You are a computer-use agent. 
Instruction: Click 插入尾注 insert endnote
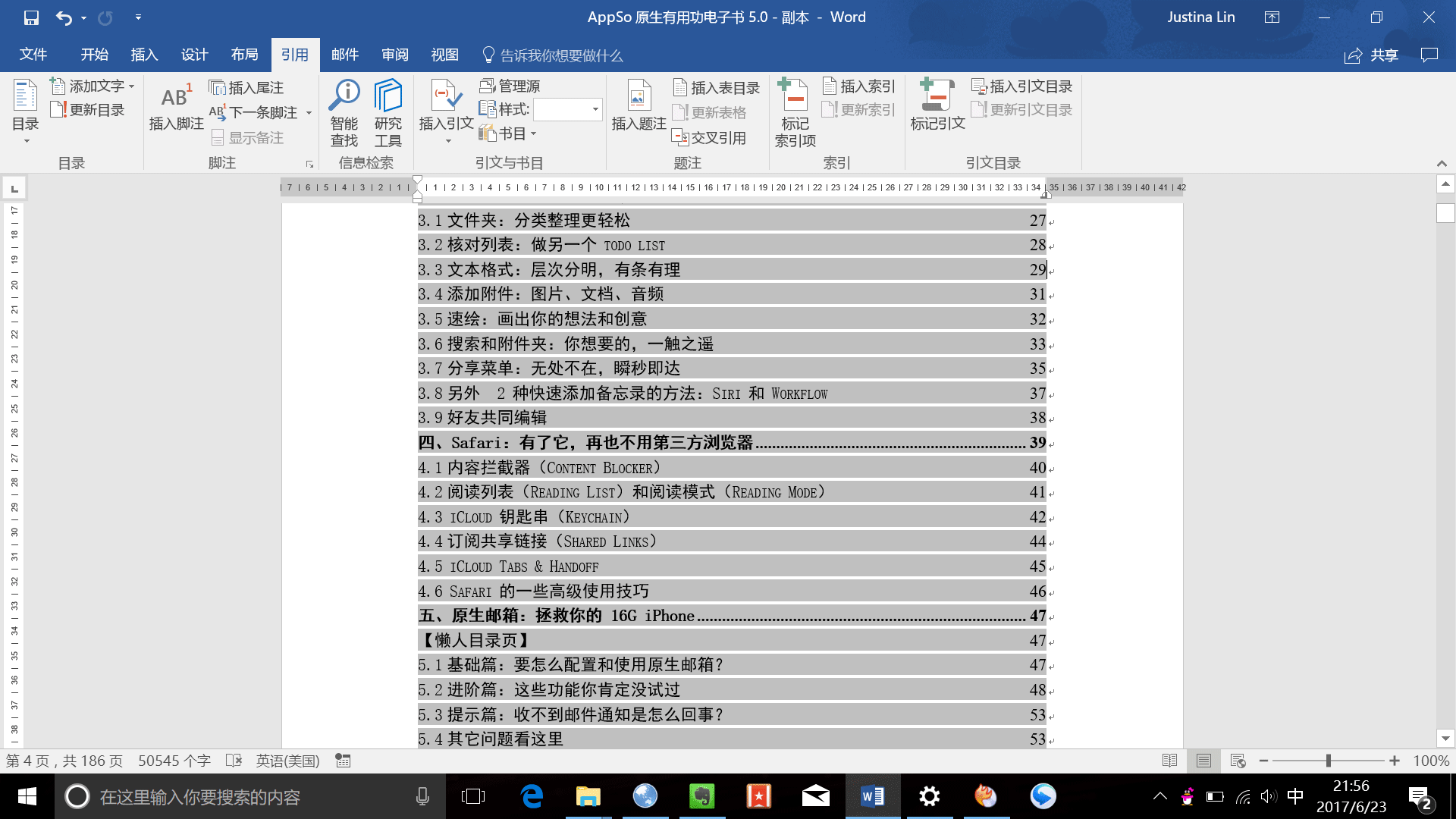click(246, 88)
